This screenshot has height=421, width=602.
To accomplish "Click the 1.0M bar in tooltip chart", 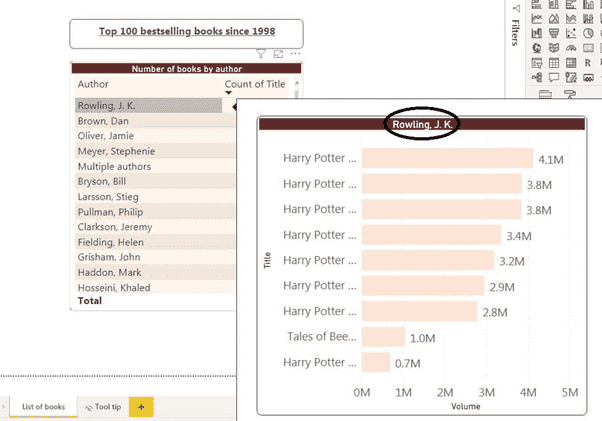I will pos(383,337).
